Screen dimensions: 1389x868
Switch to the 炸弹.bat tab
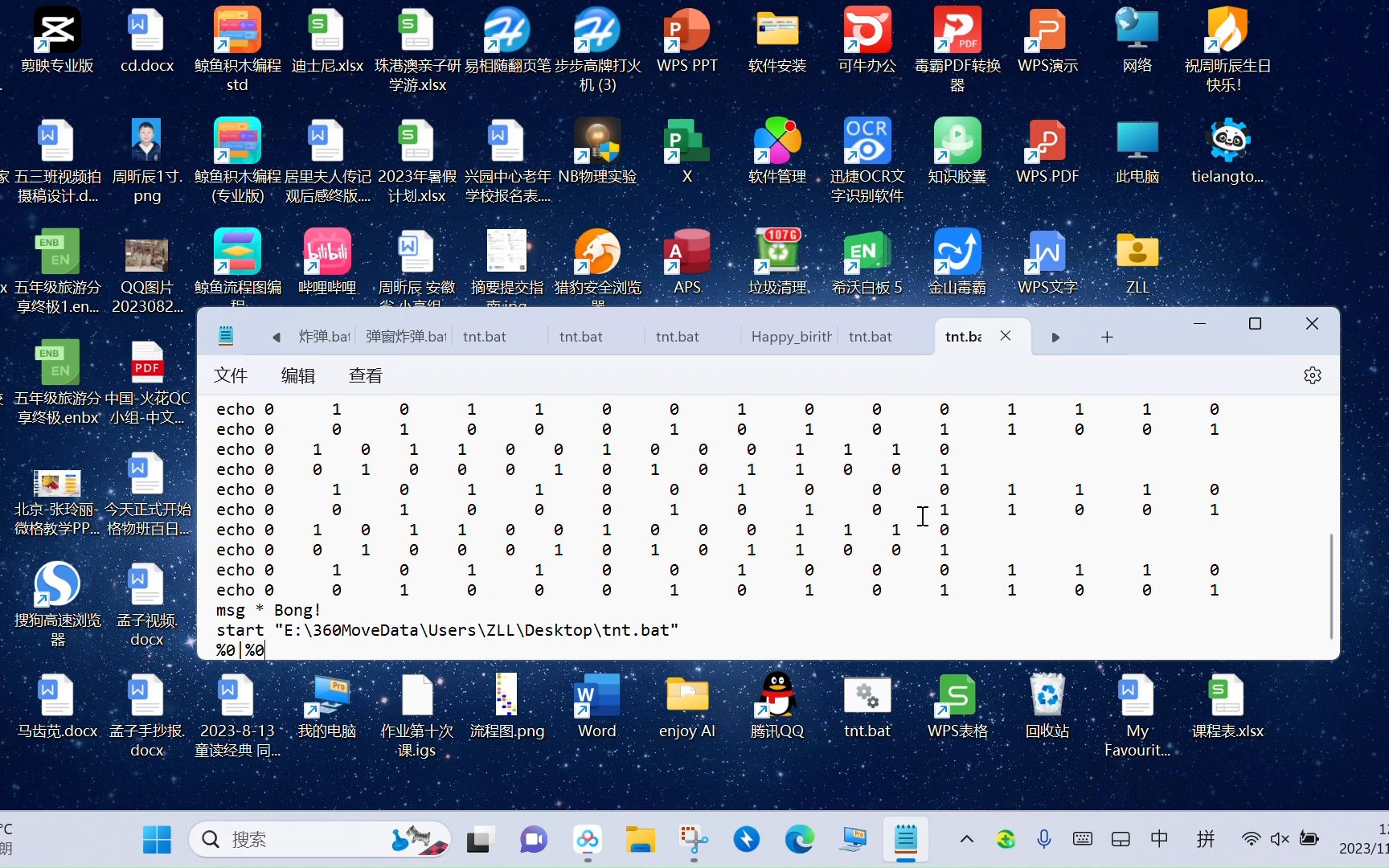coord(324,337)
